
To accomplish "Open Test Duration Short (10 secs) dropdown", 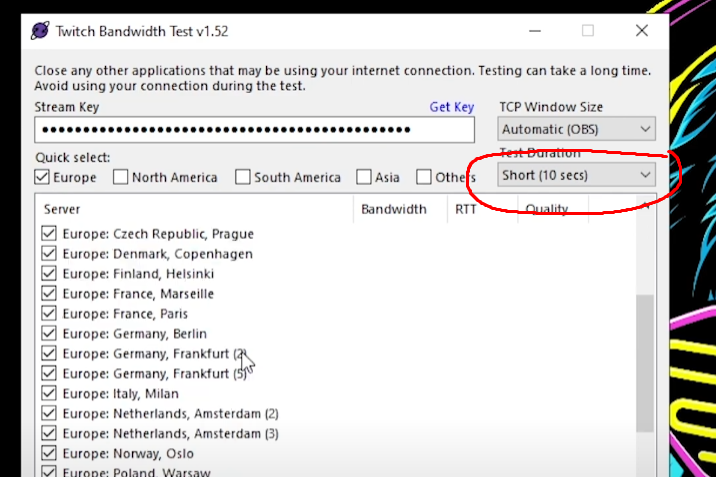I will pyautogui.click(x=576, y=175).
